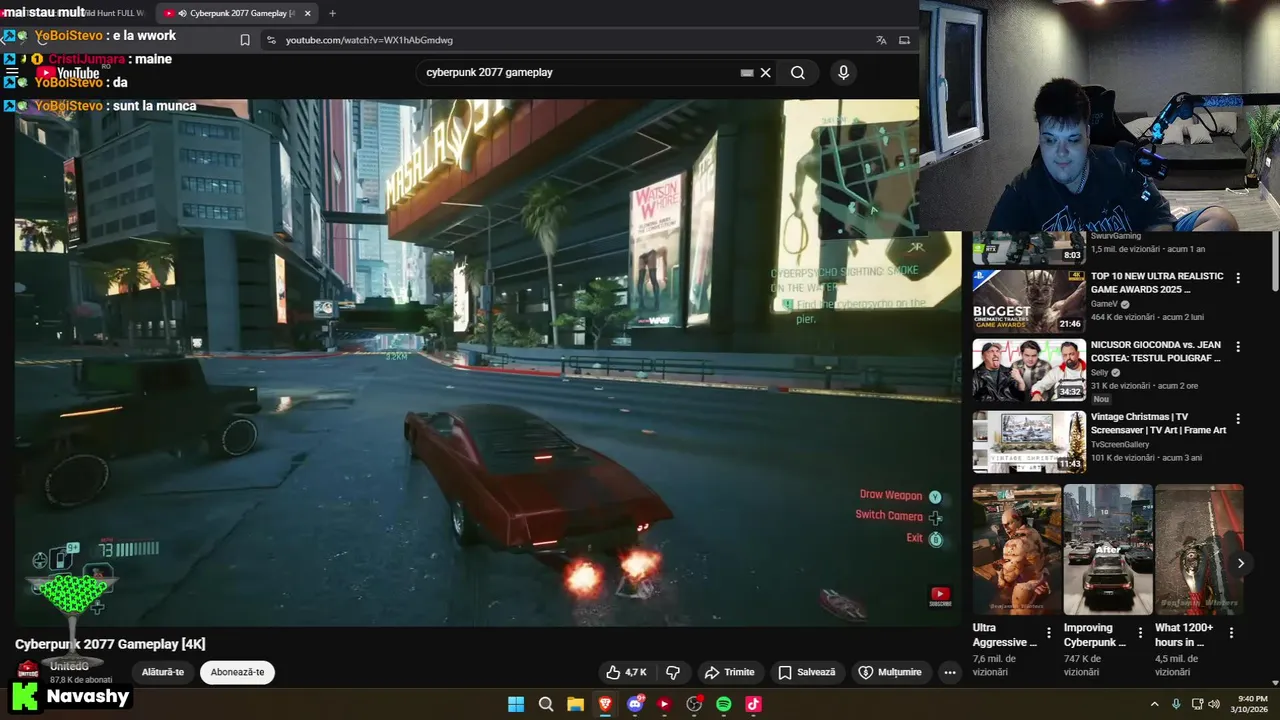Open more actions ellipsis below the video
Image resolution: width=1280 pixels, height=720 pixels.
click(950, 672)
